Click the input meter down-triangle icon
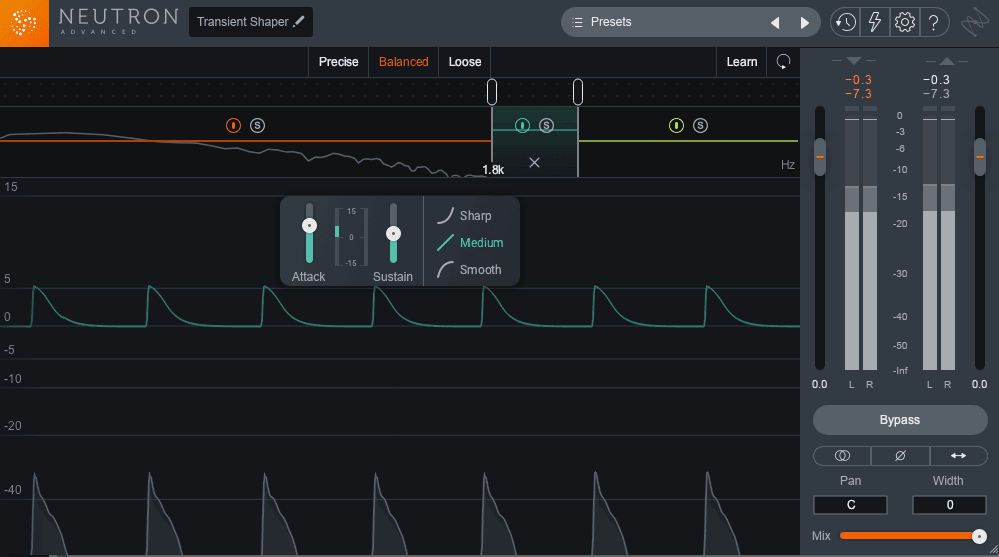Screen dimensions: 999x557 [854, 61]
